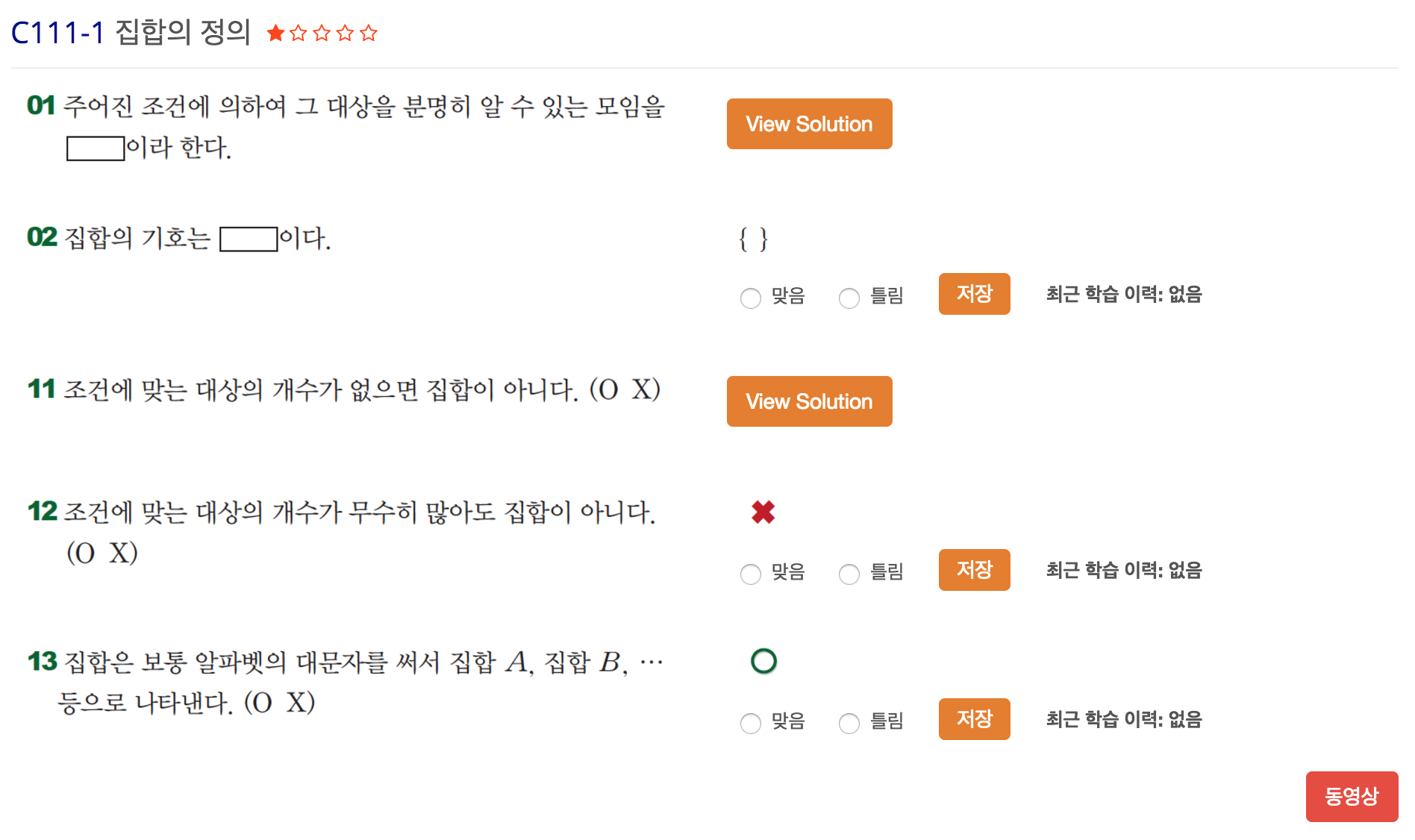Open the red 동영상 video button
The width and height of the screenshot is (1415, 840).
(1352, 796)
